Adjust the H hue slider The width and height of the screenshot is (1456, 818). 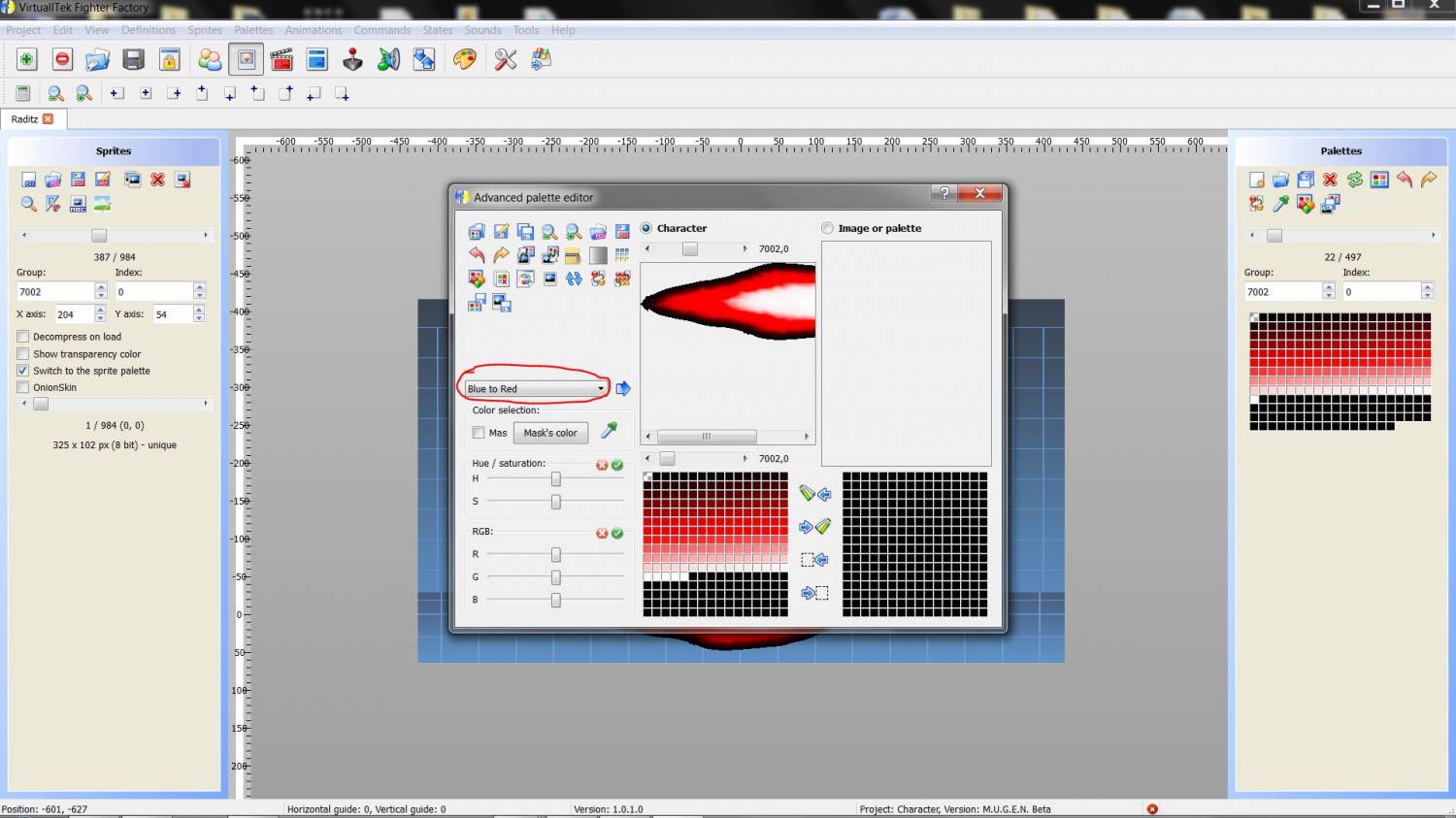click(x=555, y=479)
